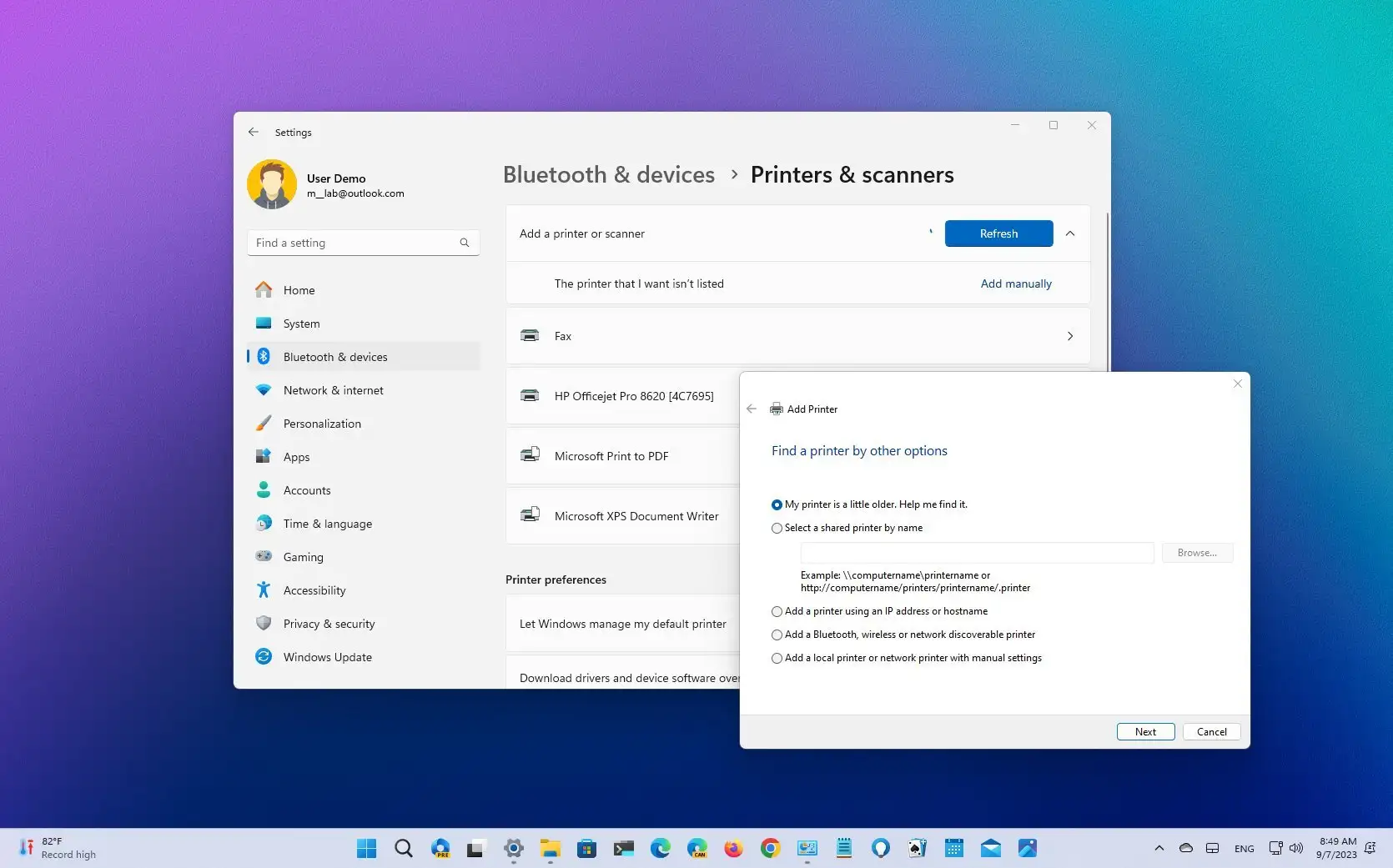Open Mail app from taskbar

pos(991,848)
